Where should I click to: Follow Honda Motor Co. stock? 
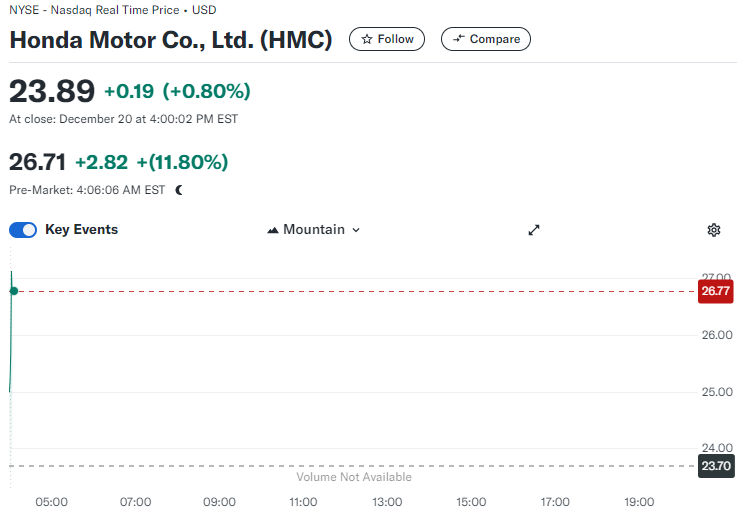[x=387, y=39]
